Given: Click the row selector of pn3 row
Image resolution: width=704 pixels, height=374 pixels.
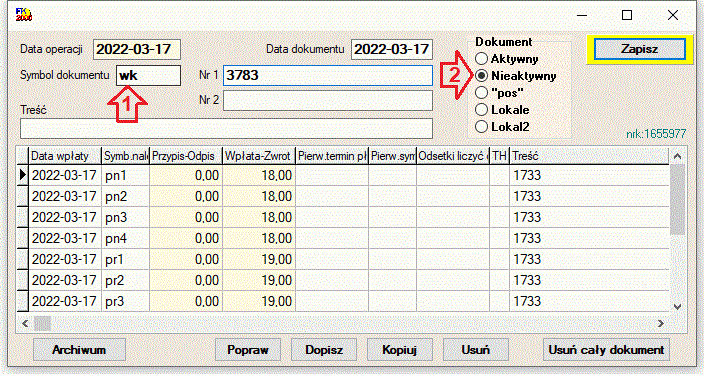Looking at the screenshot, I should [x=23, y=217].
